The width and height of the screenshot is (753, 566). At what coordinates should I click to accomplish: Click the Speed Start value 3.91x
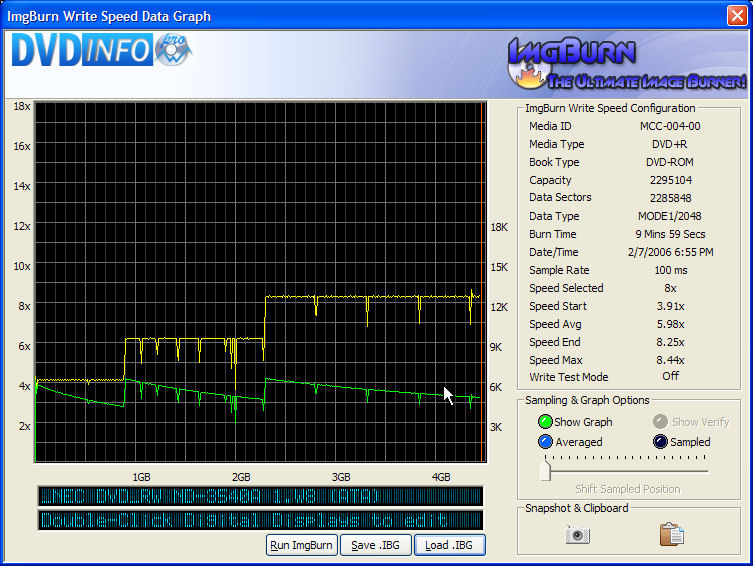tap(670, 306)
